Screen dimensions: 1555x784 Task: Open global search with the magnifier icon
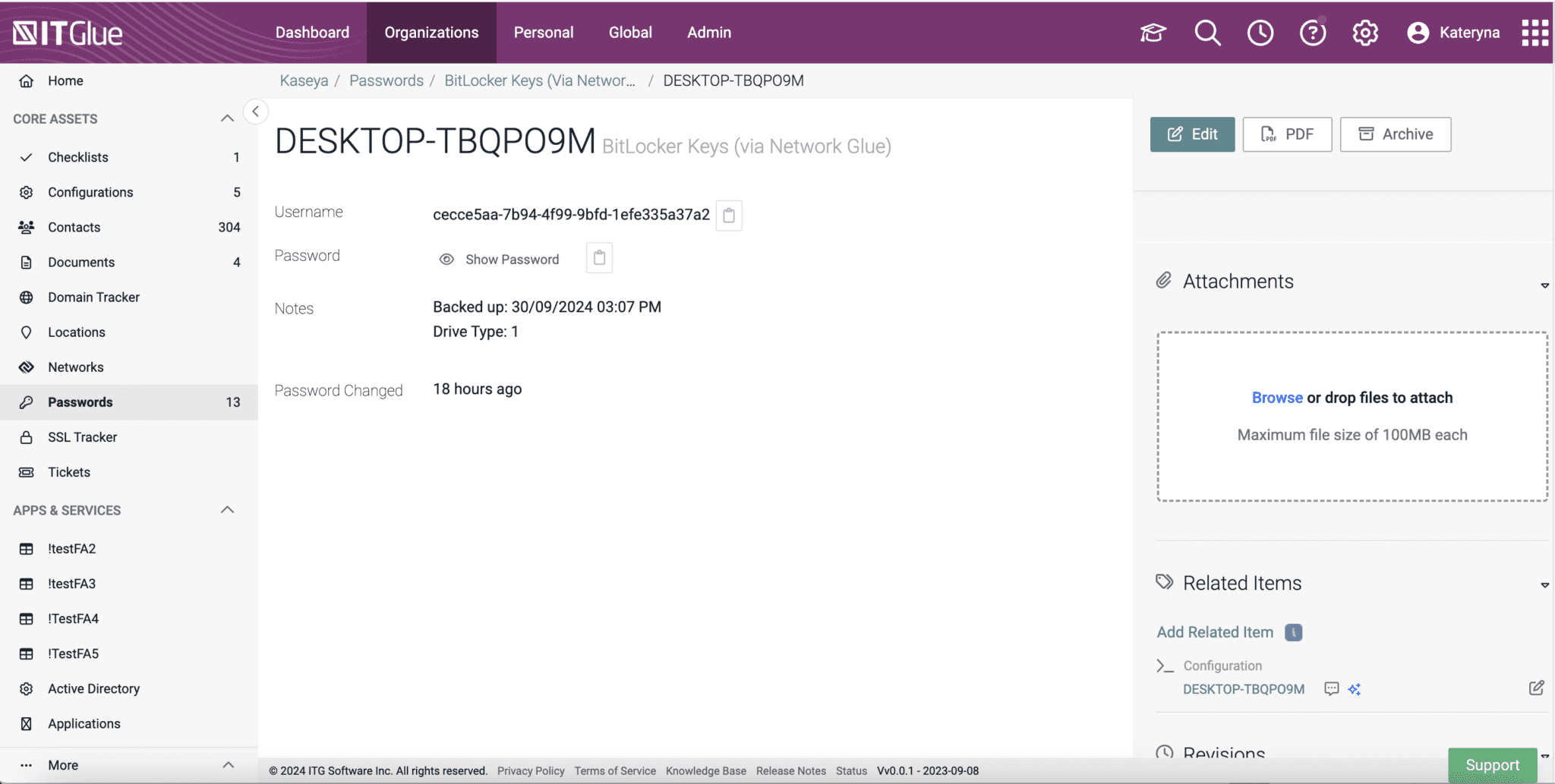tap(1206, 32)
